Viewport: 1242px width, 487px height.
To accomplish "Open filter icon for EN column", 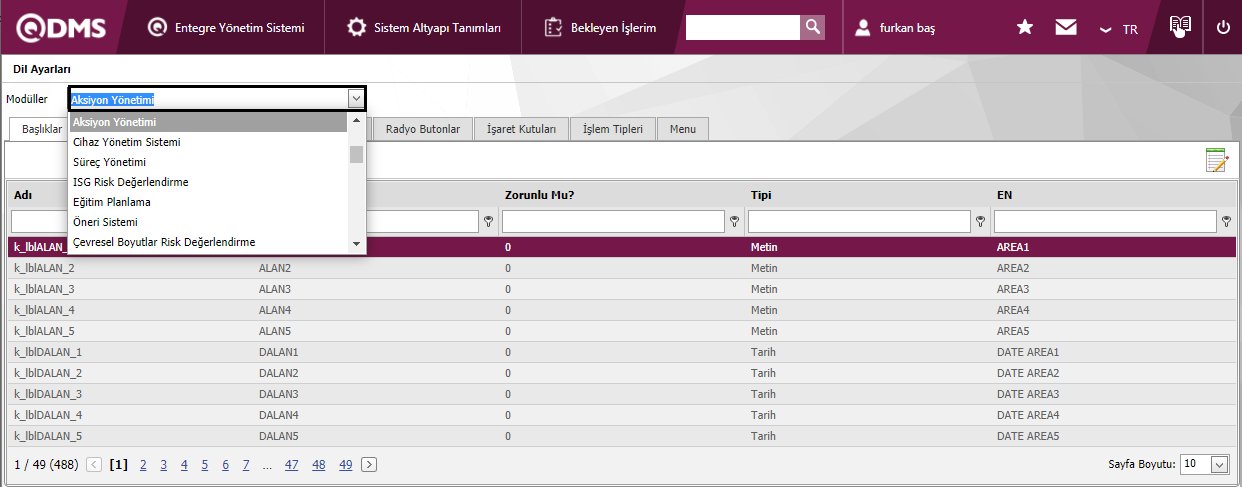I will pos(1227,221).
